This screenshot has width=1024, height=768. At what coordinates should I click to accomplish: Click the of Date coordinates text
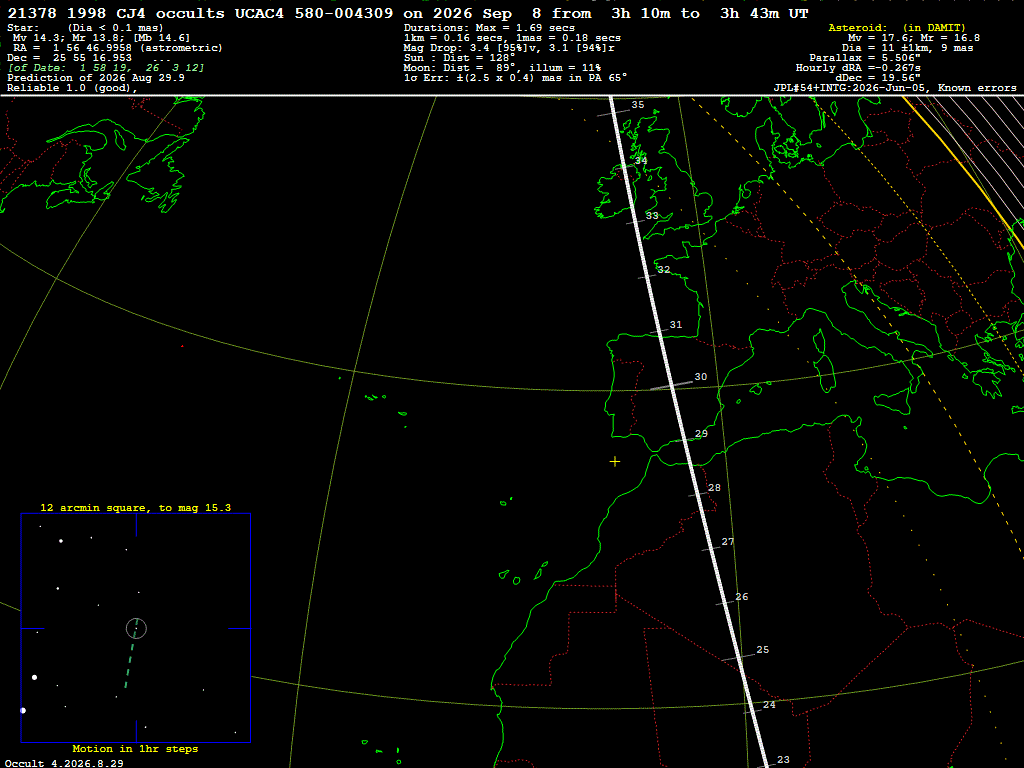[x=106, y=67]
